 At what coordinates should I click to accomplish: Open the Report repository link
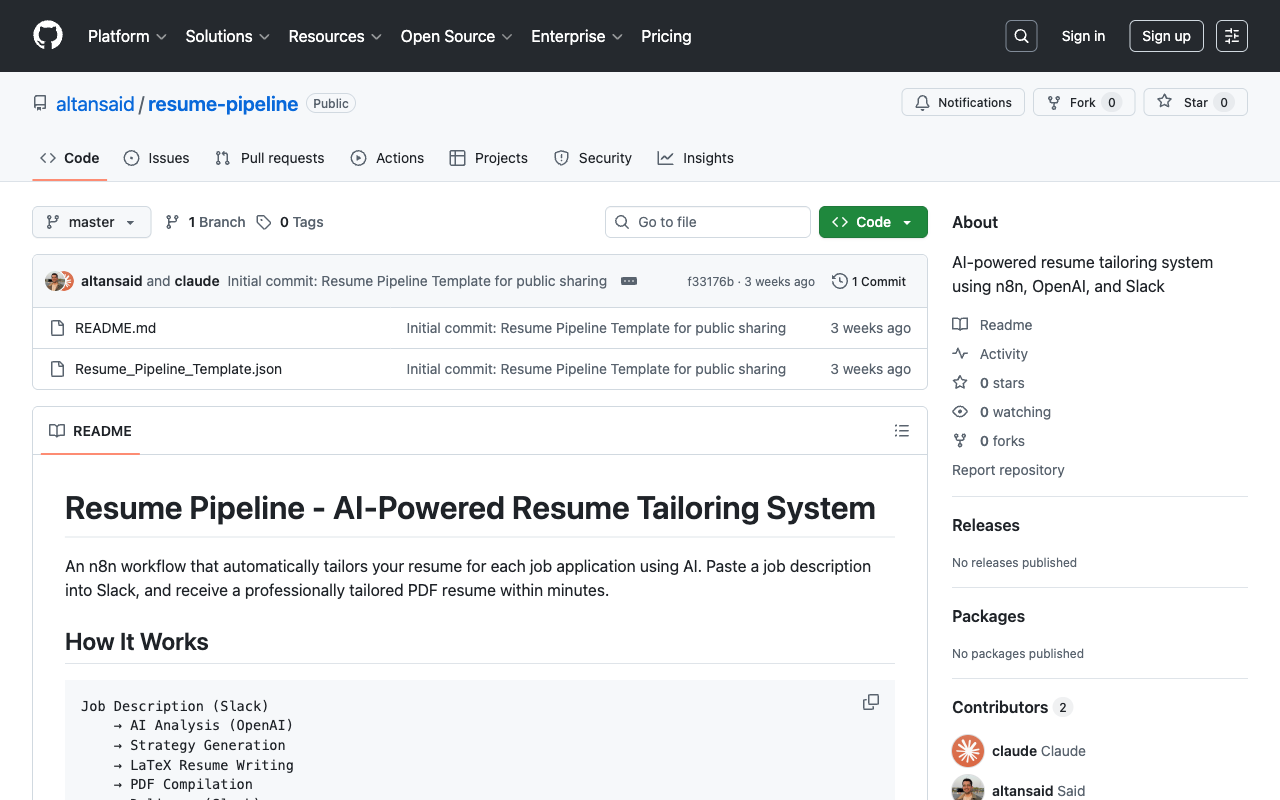(x=1007, y=470)
